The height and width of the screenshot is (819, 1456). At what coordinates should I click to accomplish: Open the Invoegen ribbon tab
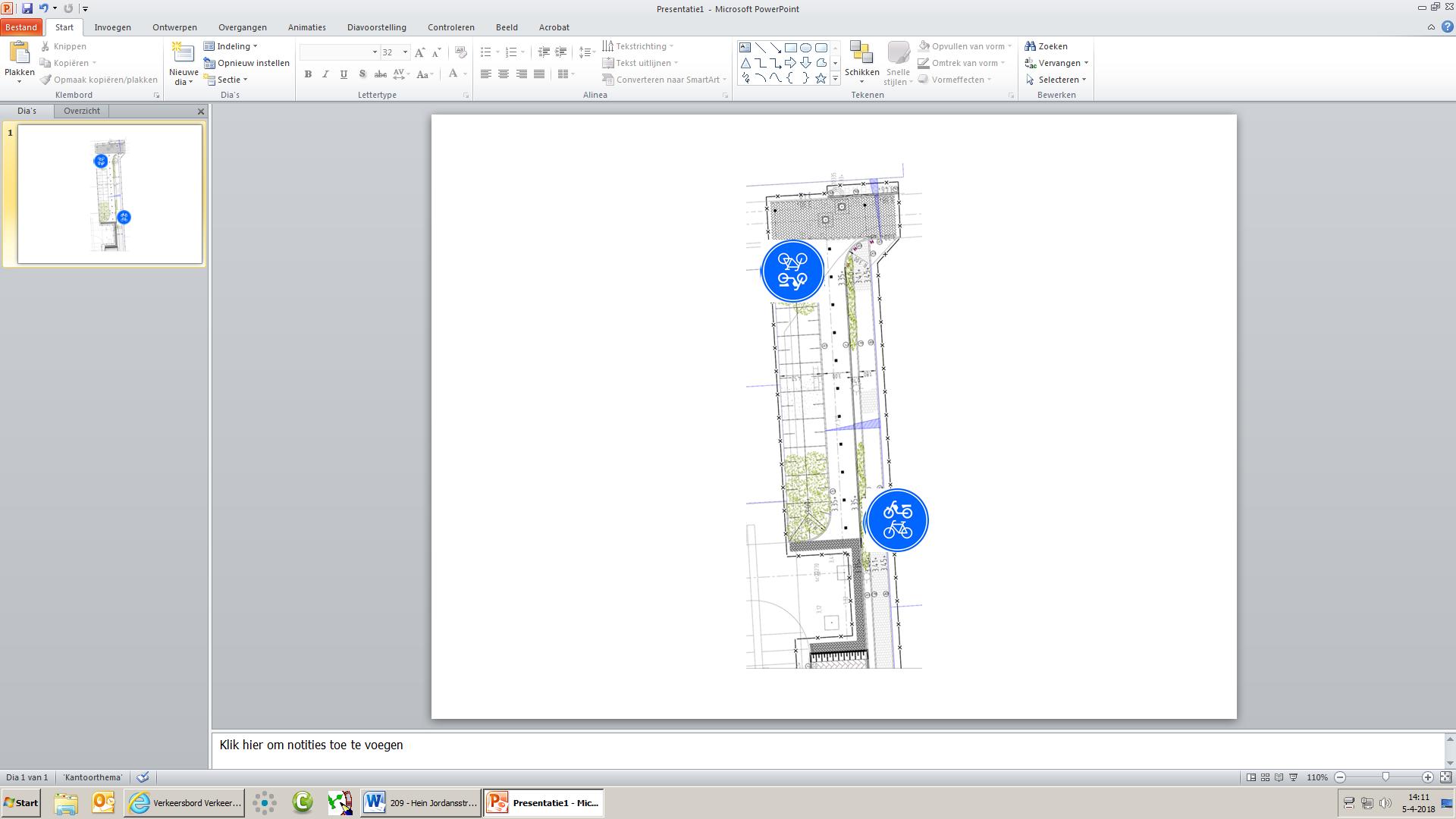pos(112,27)
